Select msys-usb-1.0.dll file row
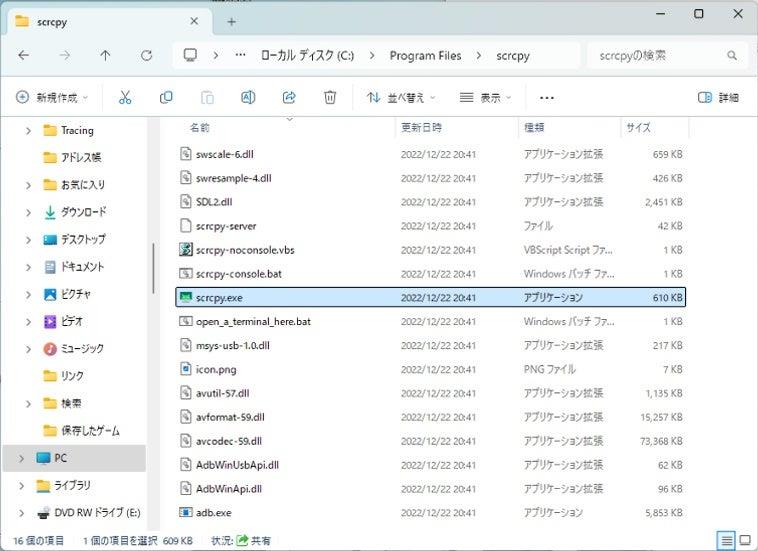The height and width of the screenshot is (551, 758). coord(431,345)
